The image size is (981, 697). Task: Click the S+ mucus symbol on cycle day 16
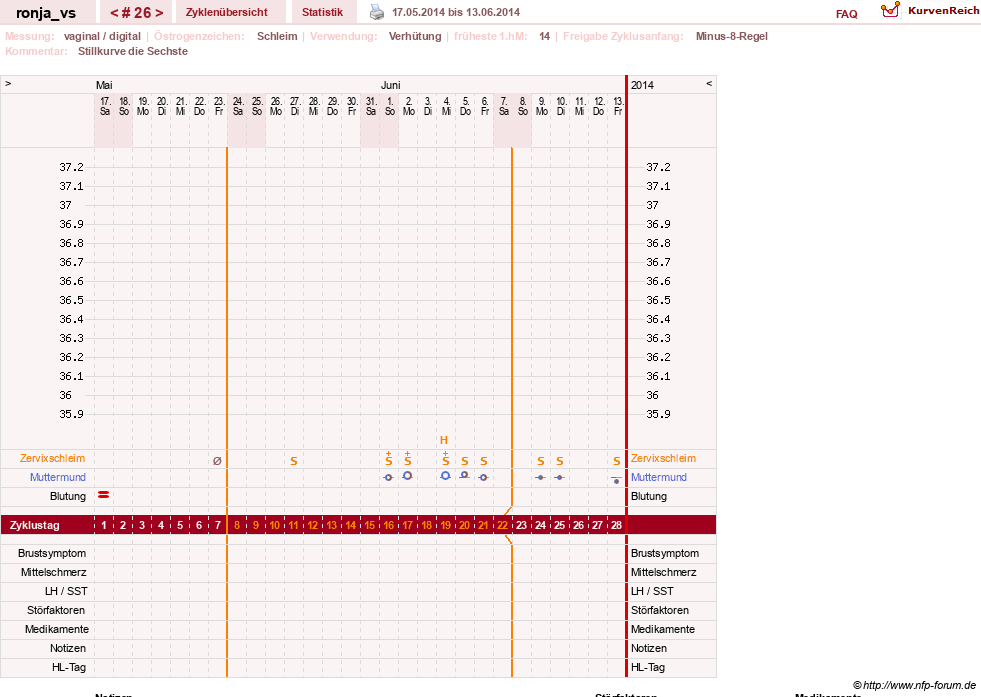coord(389,459)
